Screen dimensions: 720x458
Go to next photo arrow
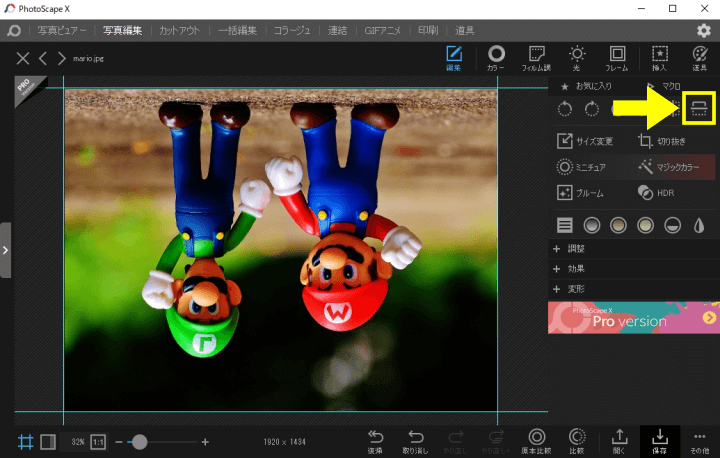point(62,58)
